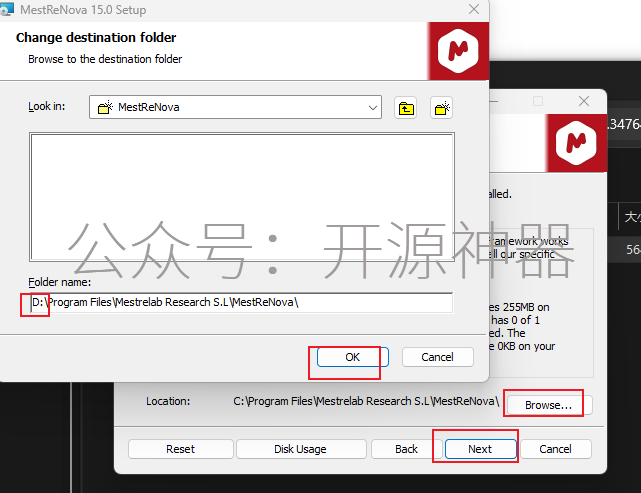641x493 pixels.
Task: Close the MestReNova 15.0 Setup dialog
Action: [474, 9]
